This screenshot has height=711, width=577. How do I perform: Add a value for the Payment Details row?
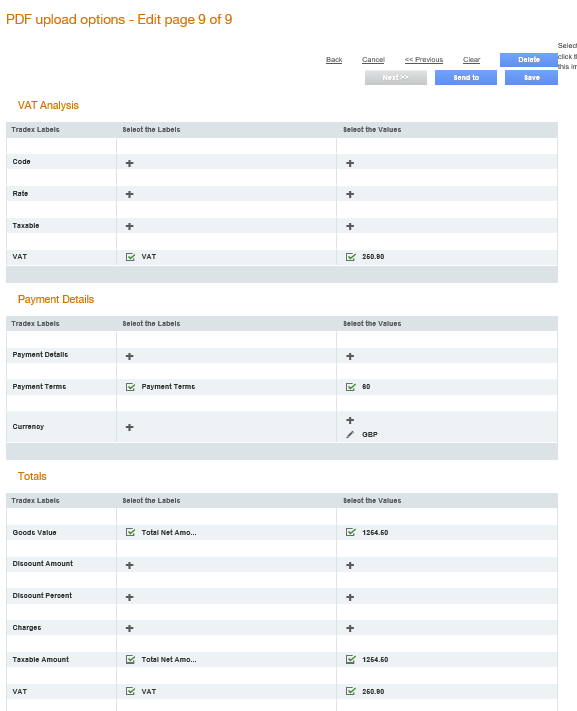pos(350,356)
